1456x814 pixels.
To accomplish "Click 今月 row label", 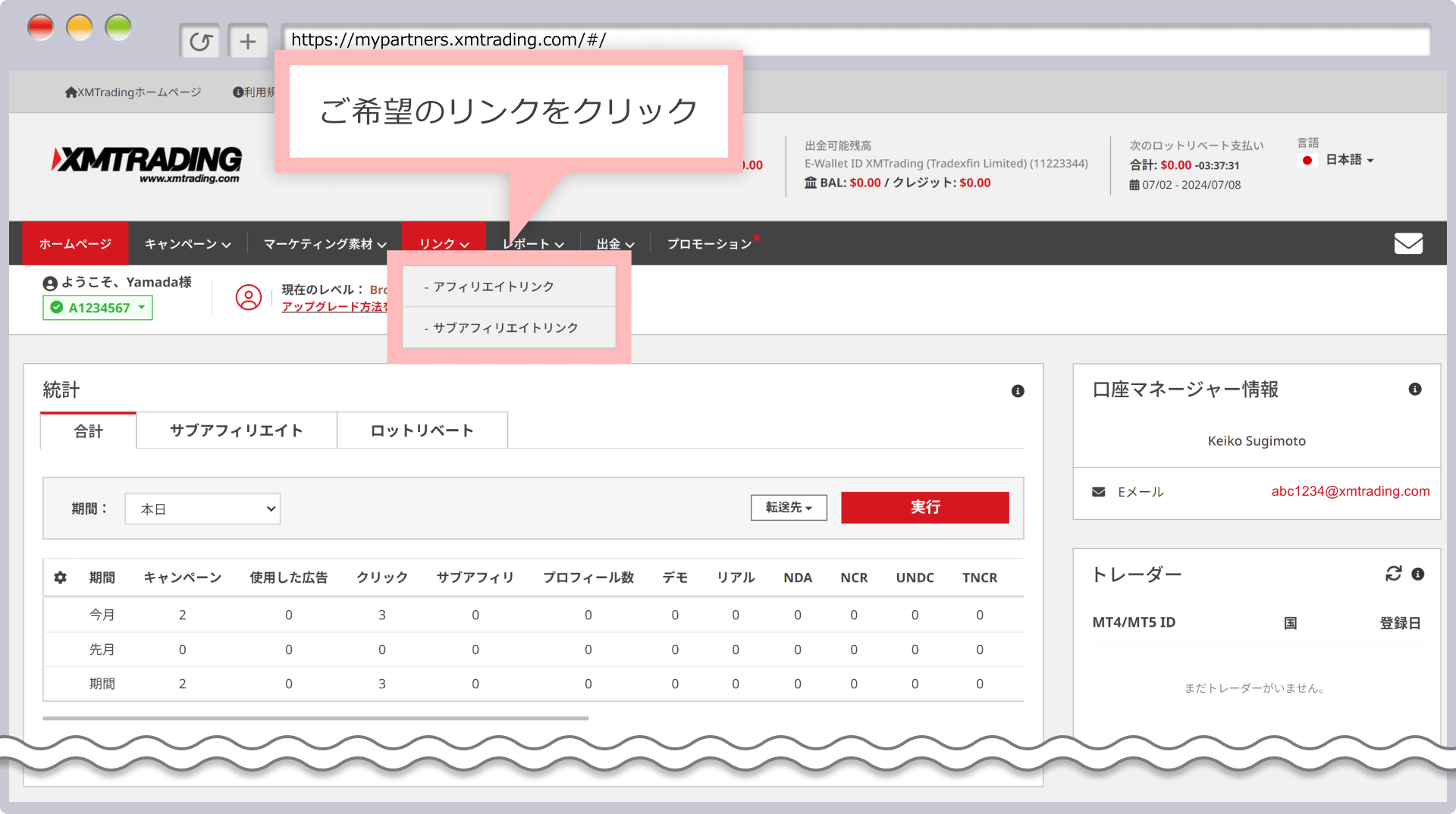I will click(102, 615).
